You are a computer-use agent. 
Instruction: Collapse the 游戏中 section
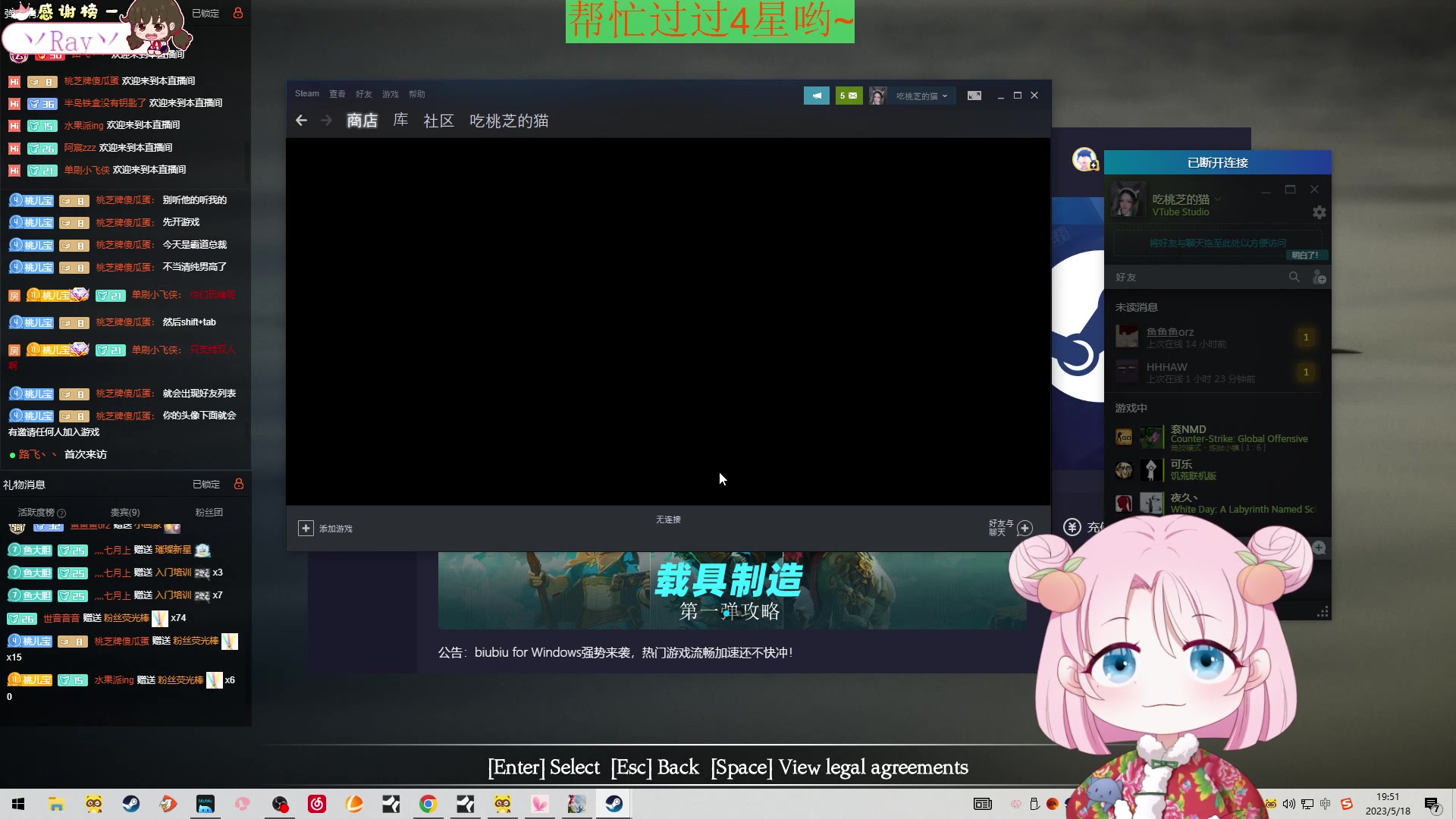point(1131,408)
